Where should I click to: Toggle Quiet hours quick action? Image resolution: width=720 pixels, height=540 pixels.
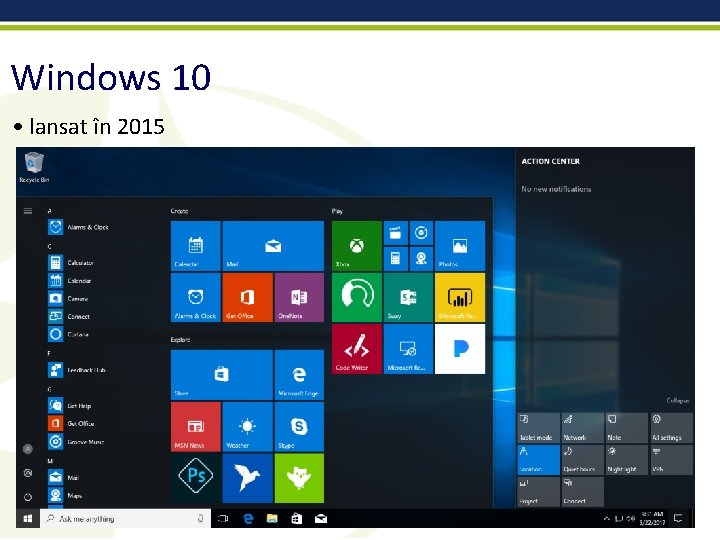coord(583,459)
